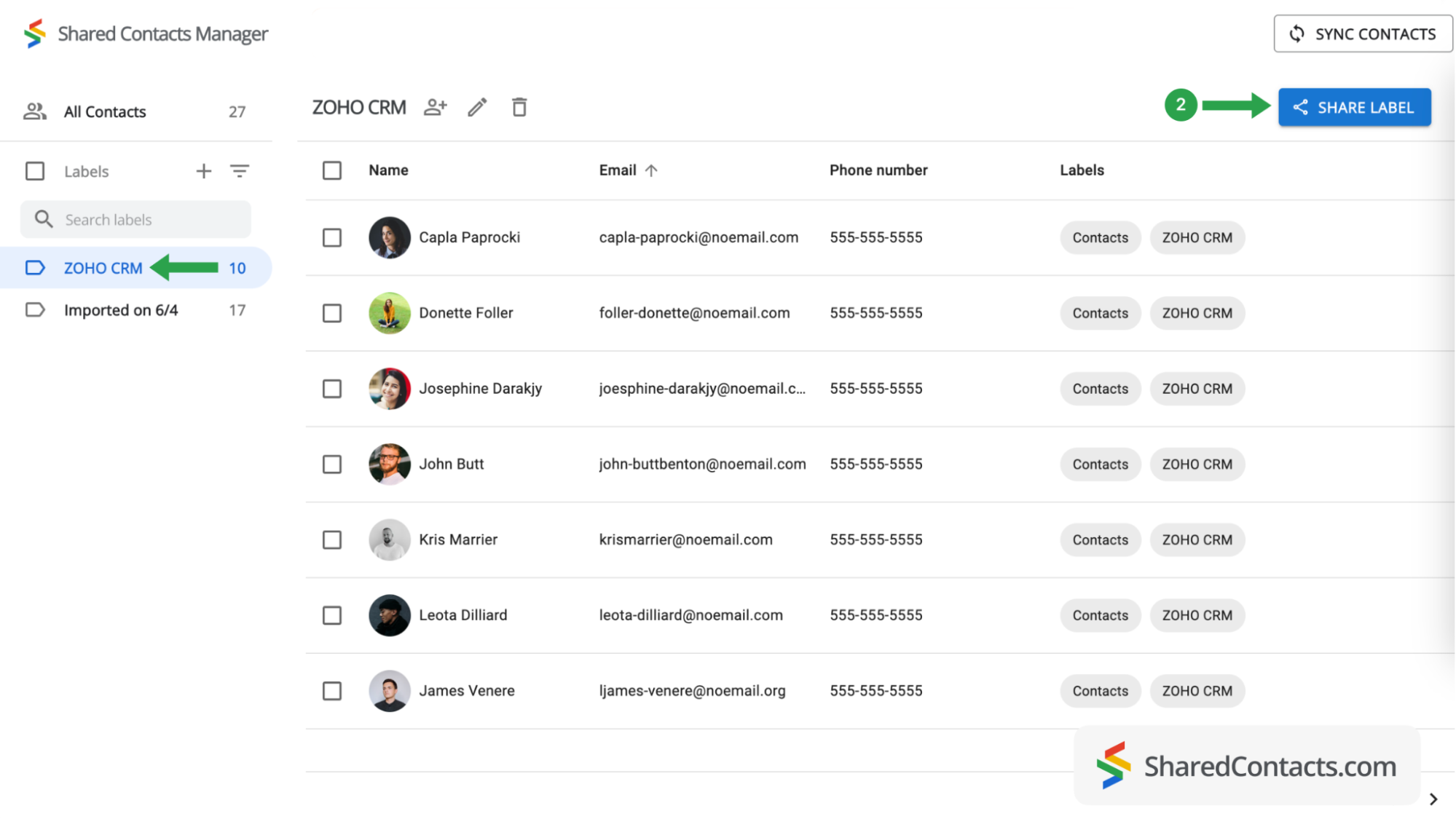Viewport: 1456px width, 819px height.
Task: Open All Contacts in the sidebar
Action: pyautogui.click(x=135, y=111)
